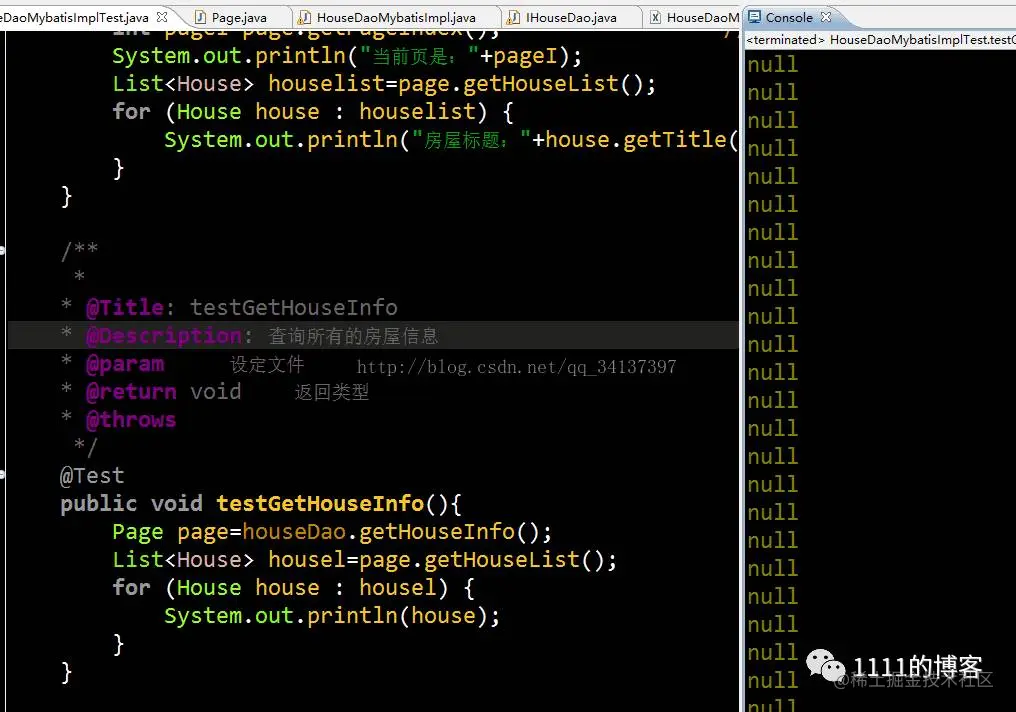This screenshot has width=1016, height=712.
Task: Switch to the Page.java editor tab
Action: (x=232, y=17)
